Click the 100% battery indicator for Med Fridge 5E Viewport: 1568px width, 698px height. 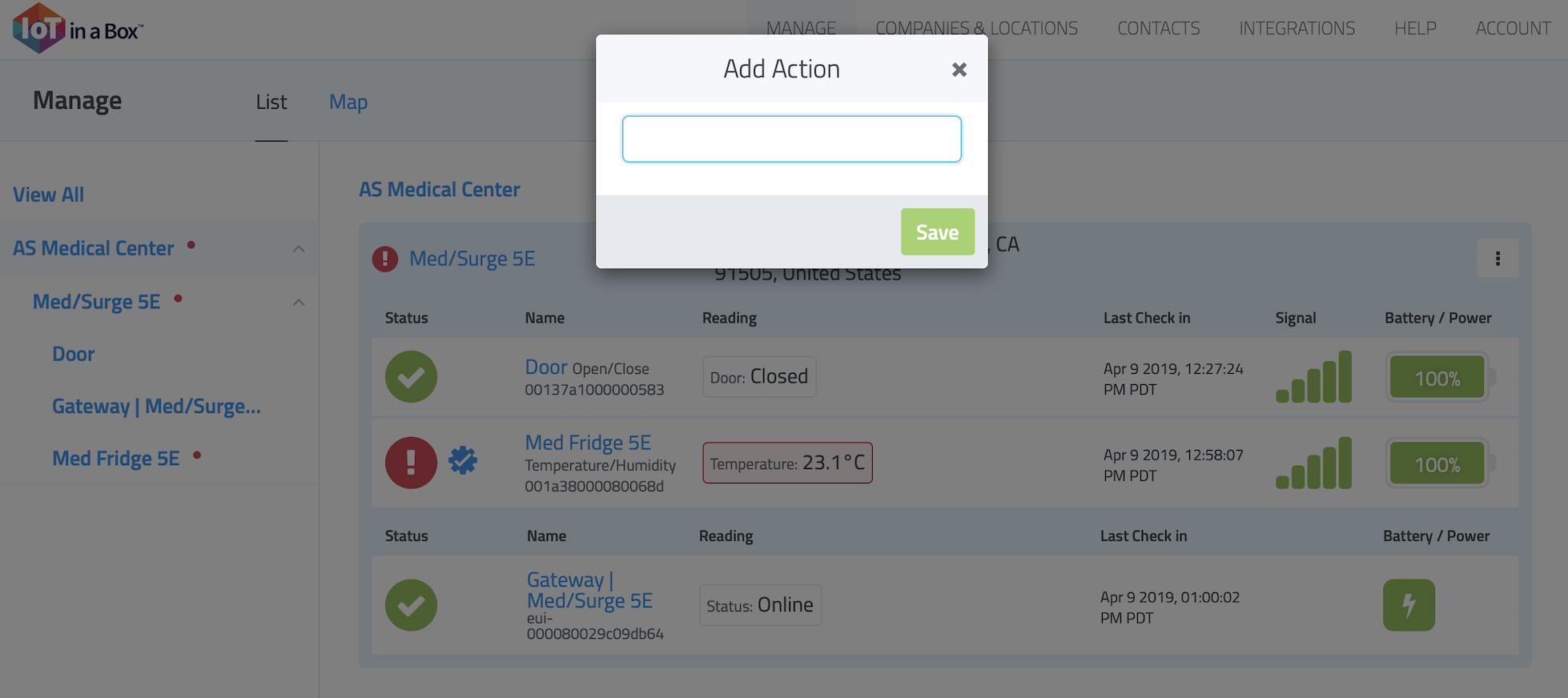pos(1437,464)
